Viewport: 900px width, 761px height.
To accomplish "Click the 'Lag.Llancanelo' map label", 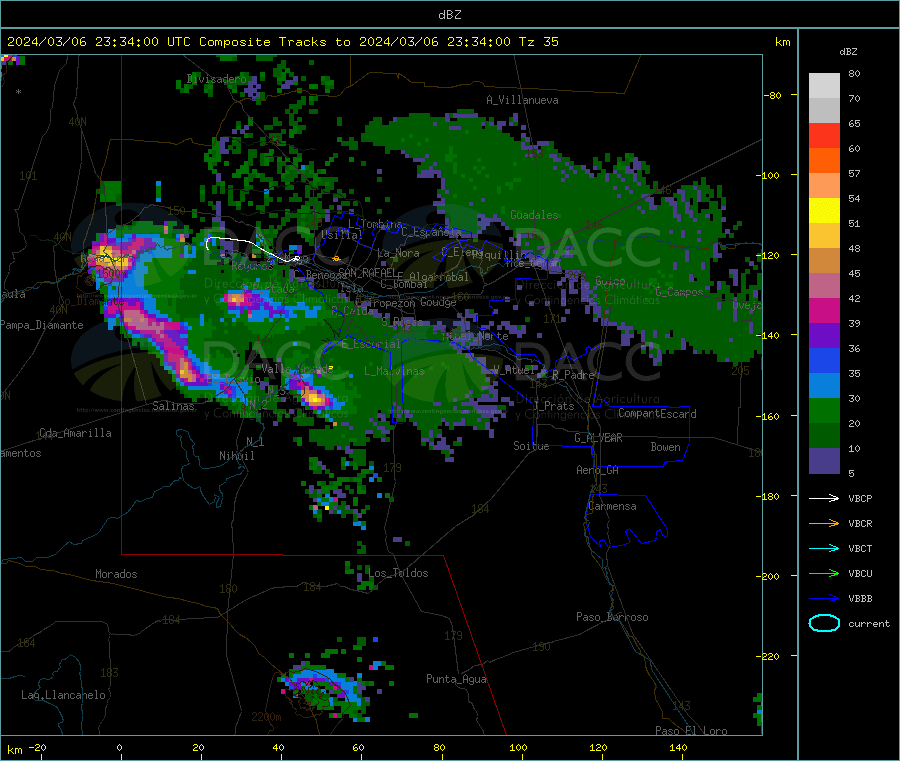I will coord(63,696).
